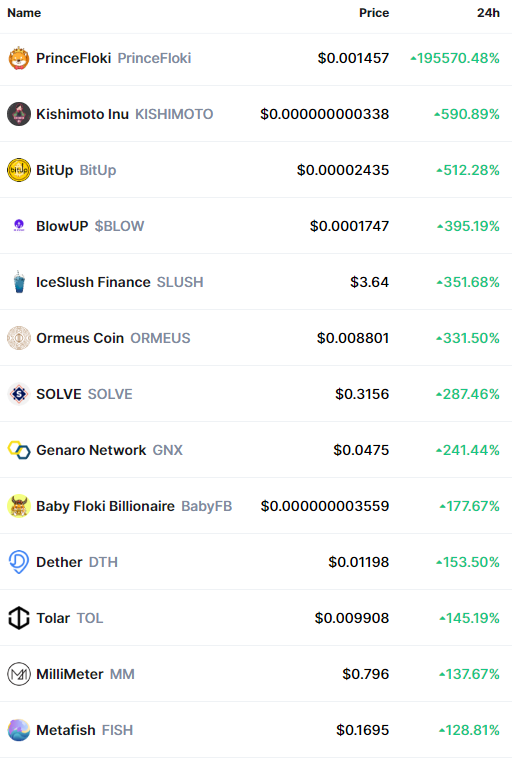
Task: Open the Genaro Network coin link
Action: (91, 450)
